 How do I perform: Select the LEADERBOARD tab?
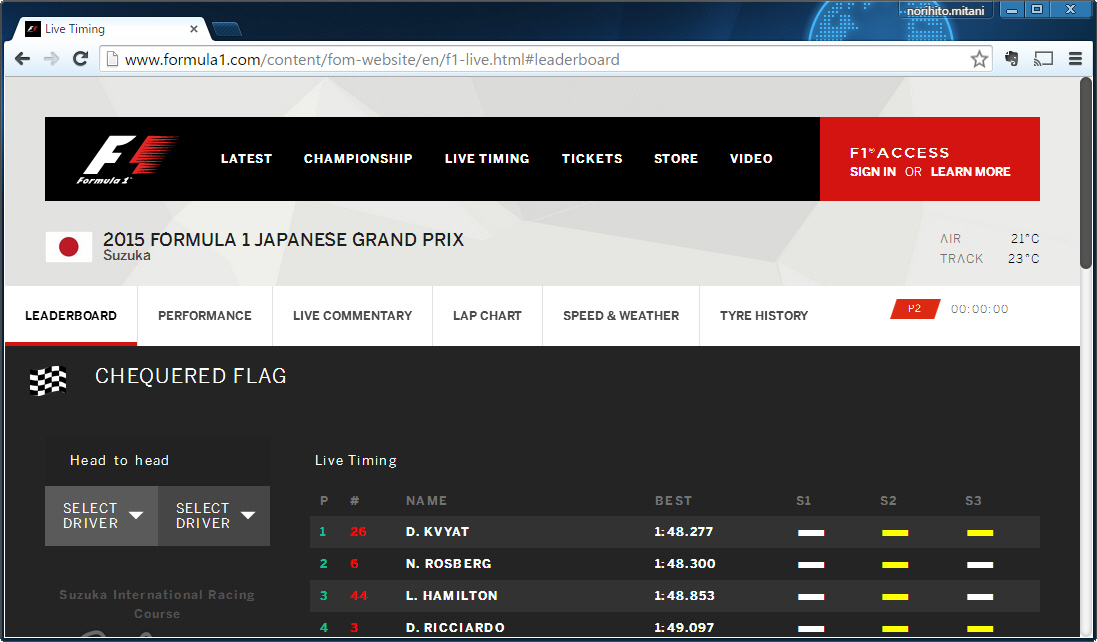pos(71,315)
